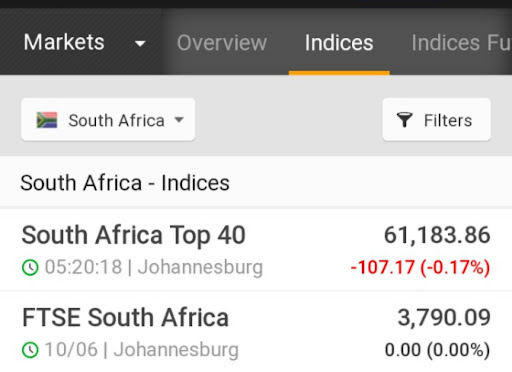The width and height of the screenshot is (512, 372).
Task: Switch to the Overview tab
Action: (222, 43)
